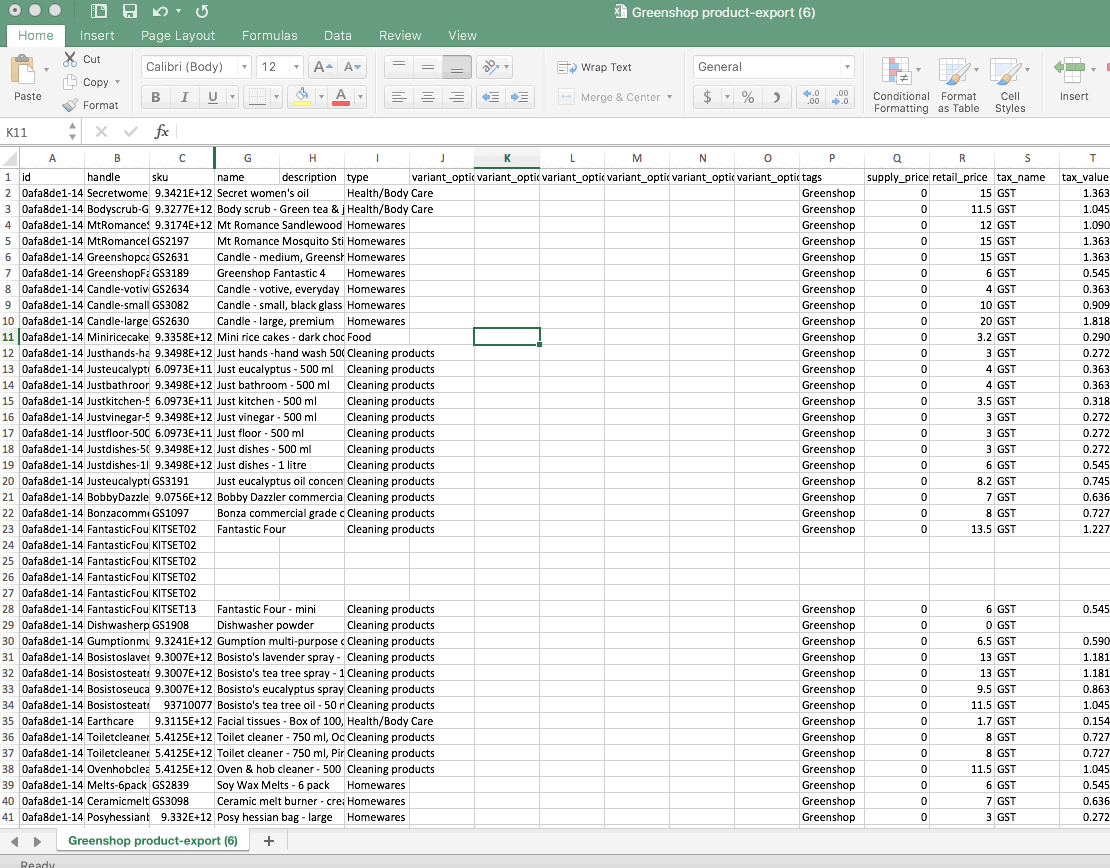The image size is (1110, 868).
Task: Open the Formulas tab
Action: (x=270, y=35)
